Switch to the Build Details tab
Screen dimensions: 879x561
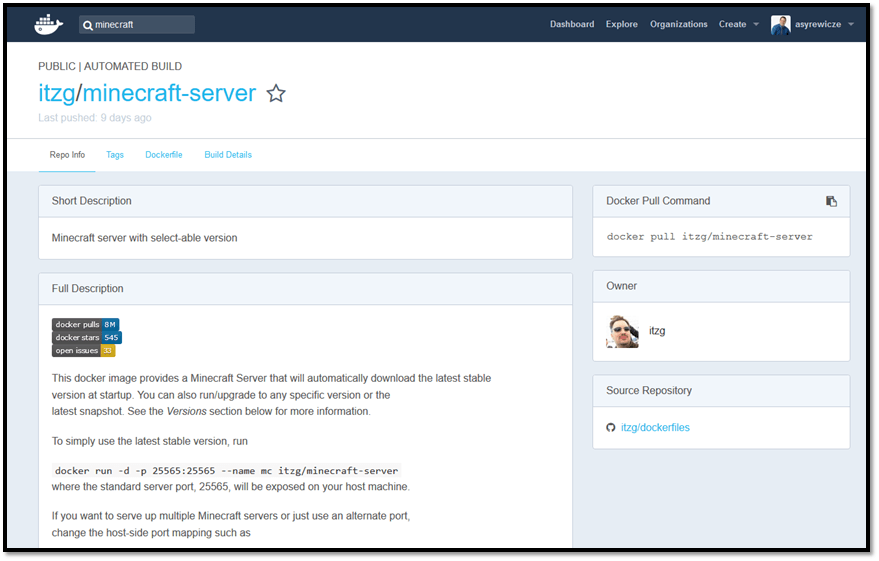[x=228, y=155]
